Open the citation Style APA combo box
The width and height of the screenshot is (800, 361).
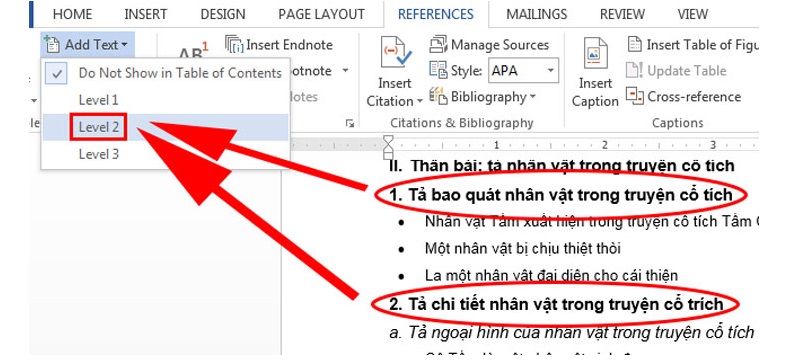point(523,70)
